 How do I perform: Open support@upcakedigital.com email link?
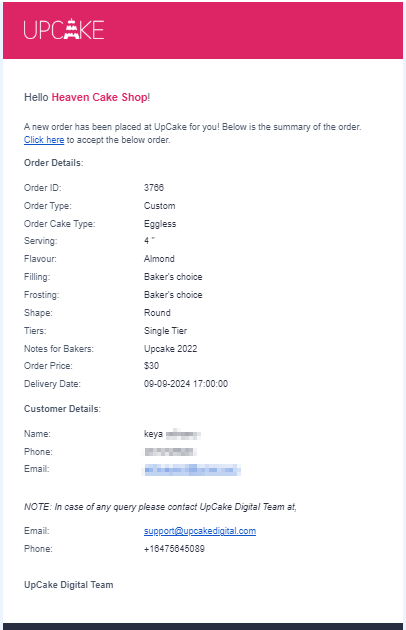(x=200, y=531)
